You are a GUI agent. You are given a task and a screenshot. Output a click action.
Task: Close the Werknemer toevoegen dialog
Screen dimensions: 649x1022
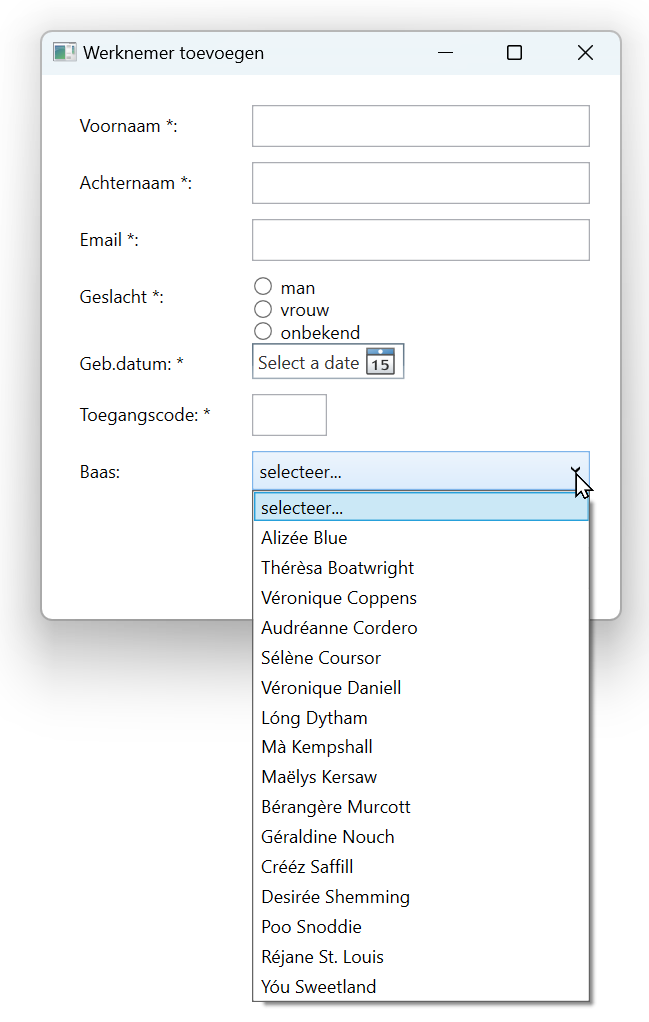coord(586,53)
